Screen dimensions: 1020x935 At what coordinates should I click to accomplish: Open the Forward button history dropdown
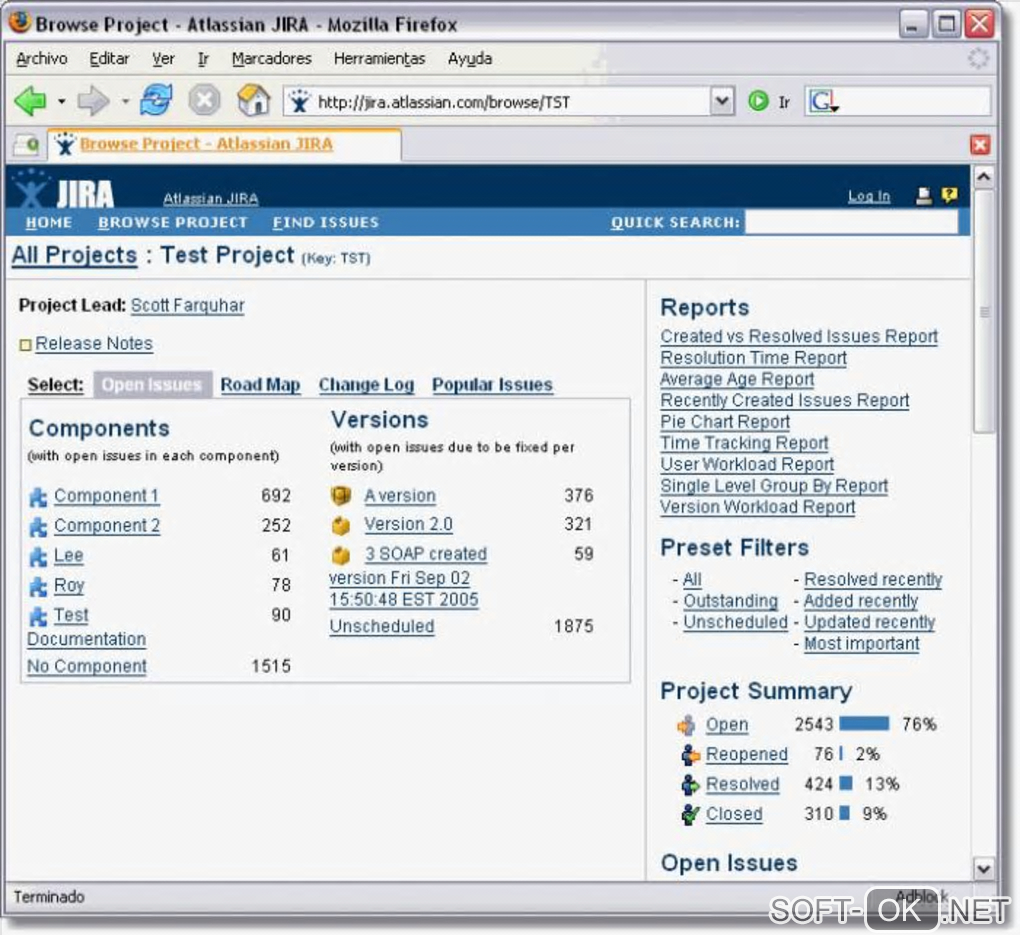[x=125, y=102]
